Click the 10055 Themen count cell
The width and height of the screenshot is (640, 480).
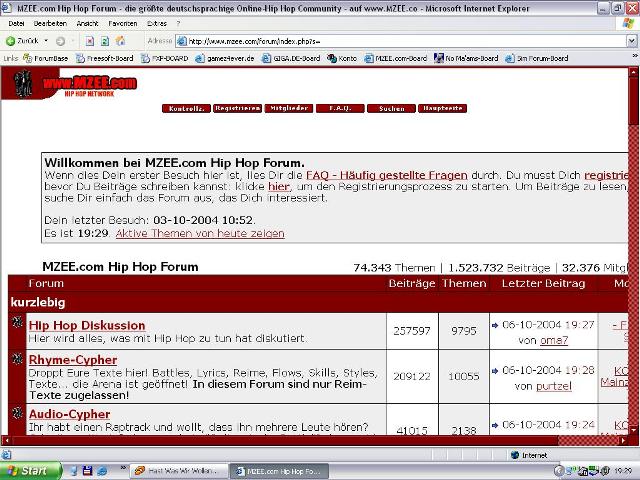click(x=464, y=376)
